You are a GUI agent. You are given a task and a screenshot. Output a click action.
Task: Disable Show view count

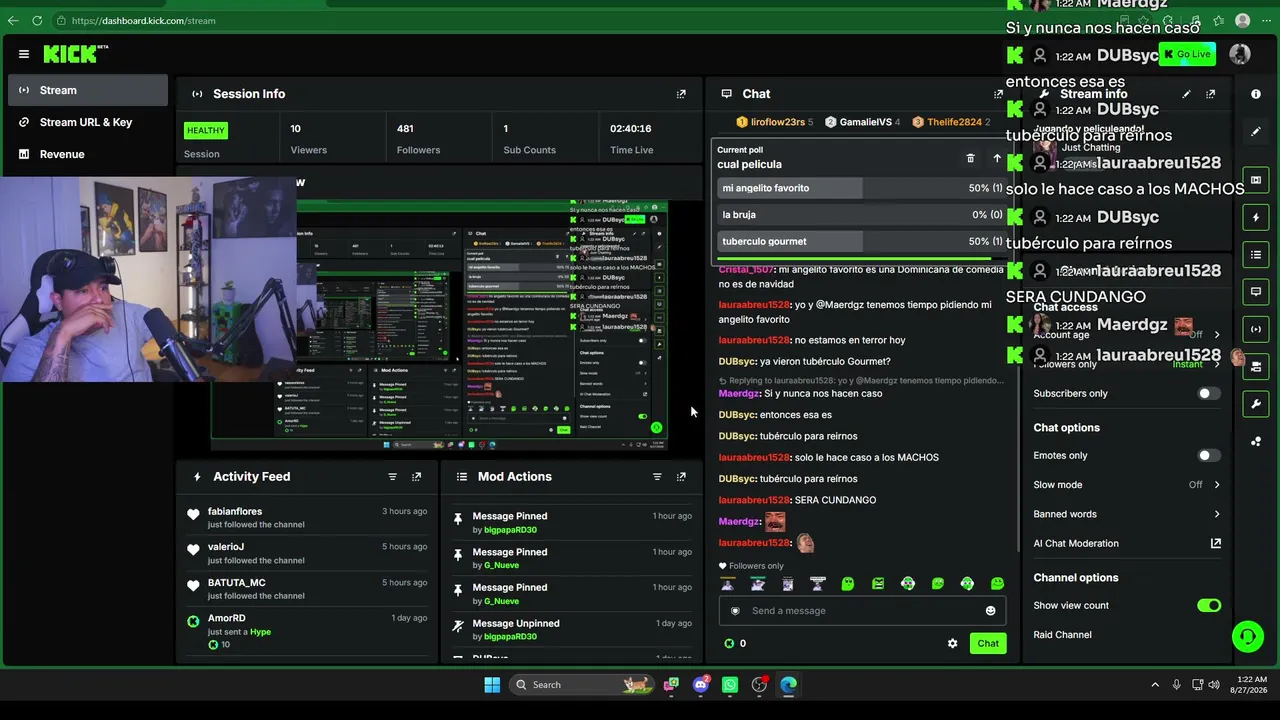pos(1209,605)
